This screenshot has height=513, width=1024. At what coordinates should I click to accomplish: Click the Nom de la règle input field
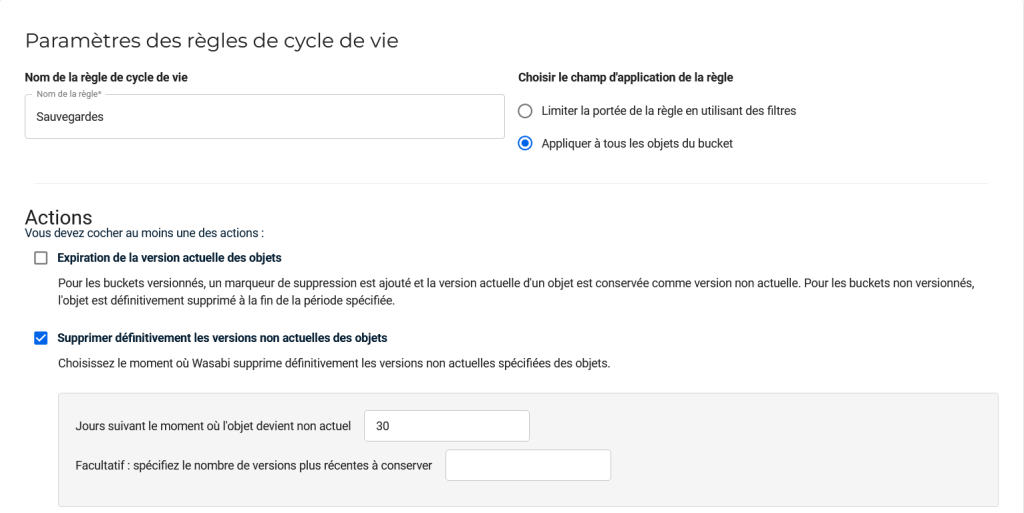pyautogui.click(x=264, y=117)
